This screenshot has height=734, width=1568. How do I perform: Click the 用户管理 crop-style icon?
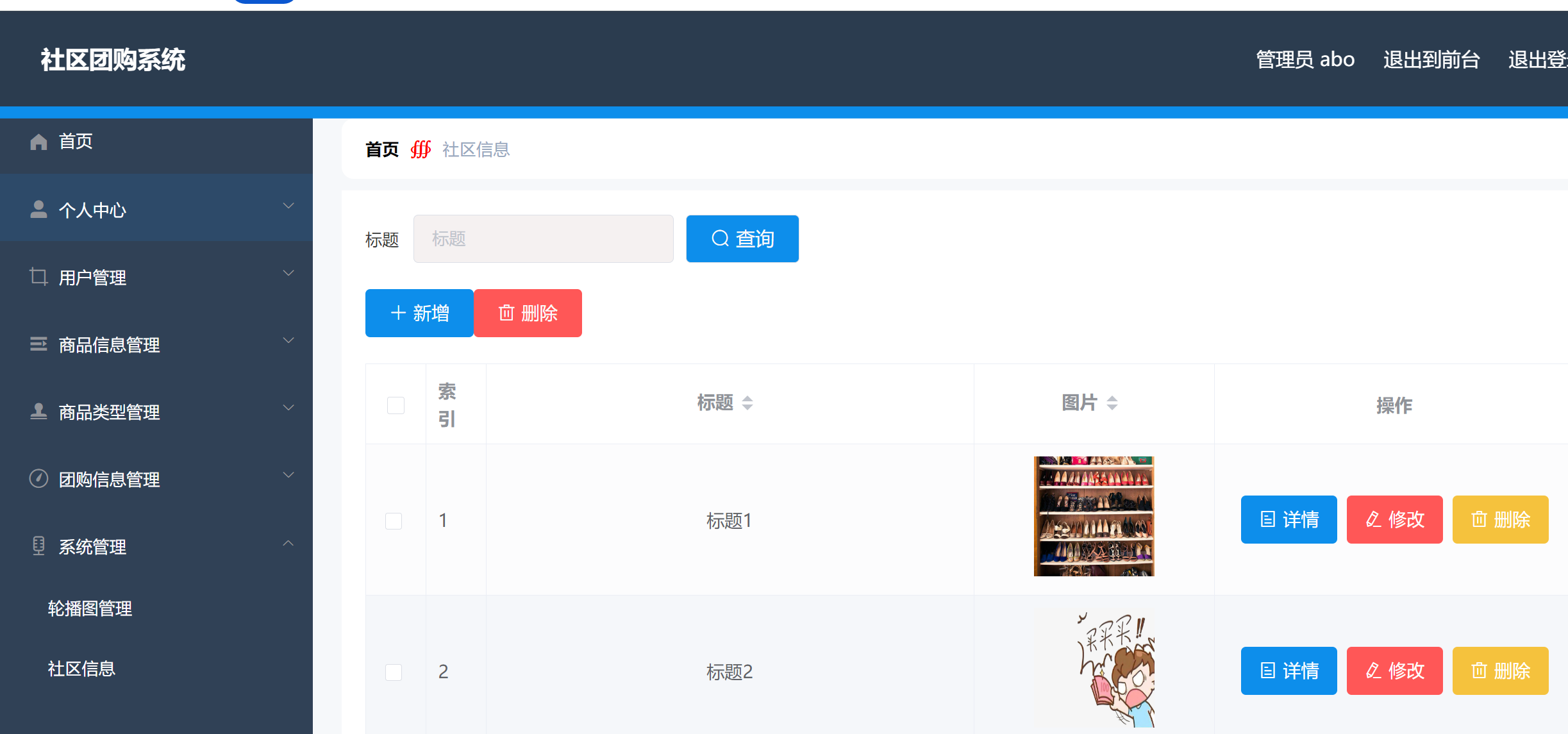(38, 276)
